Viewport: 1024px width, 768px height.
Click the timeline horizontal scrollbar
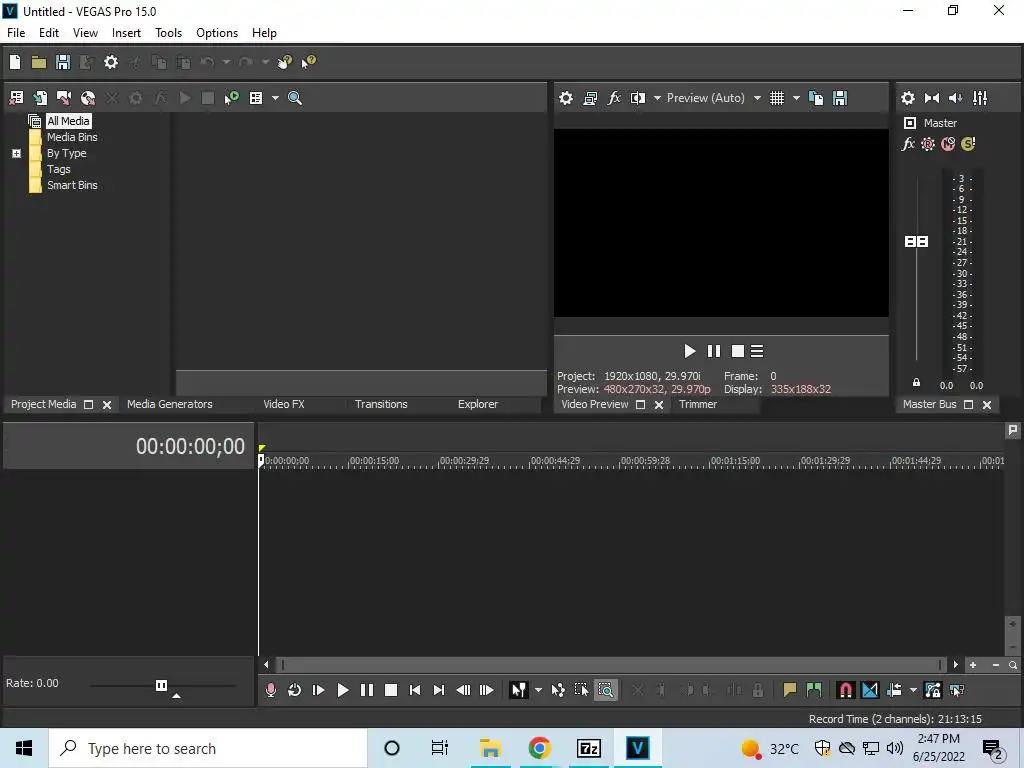[611, 665]
